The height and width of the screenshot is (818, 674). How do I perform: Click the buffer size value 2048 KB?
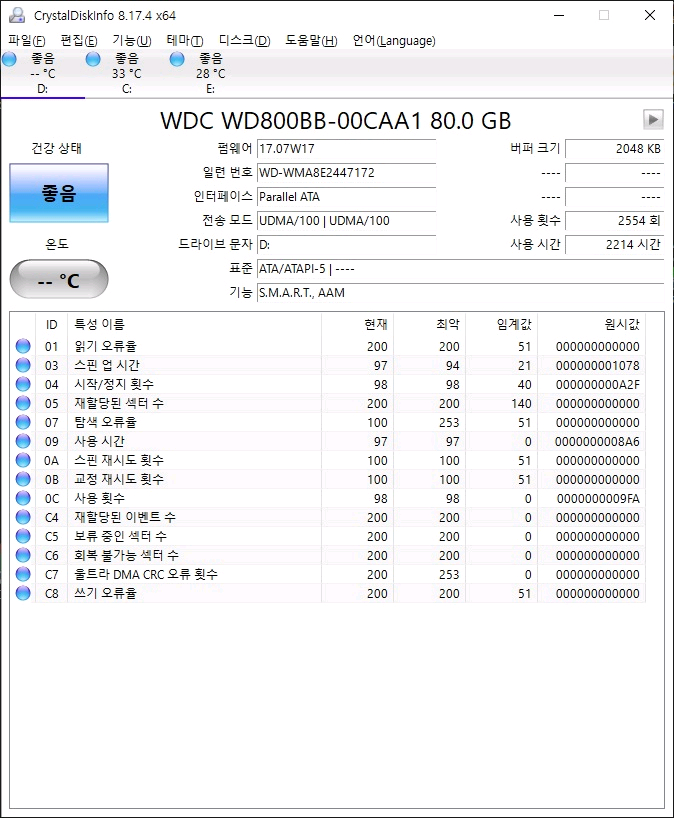click(x=615, y=149)
